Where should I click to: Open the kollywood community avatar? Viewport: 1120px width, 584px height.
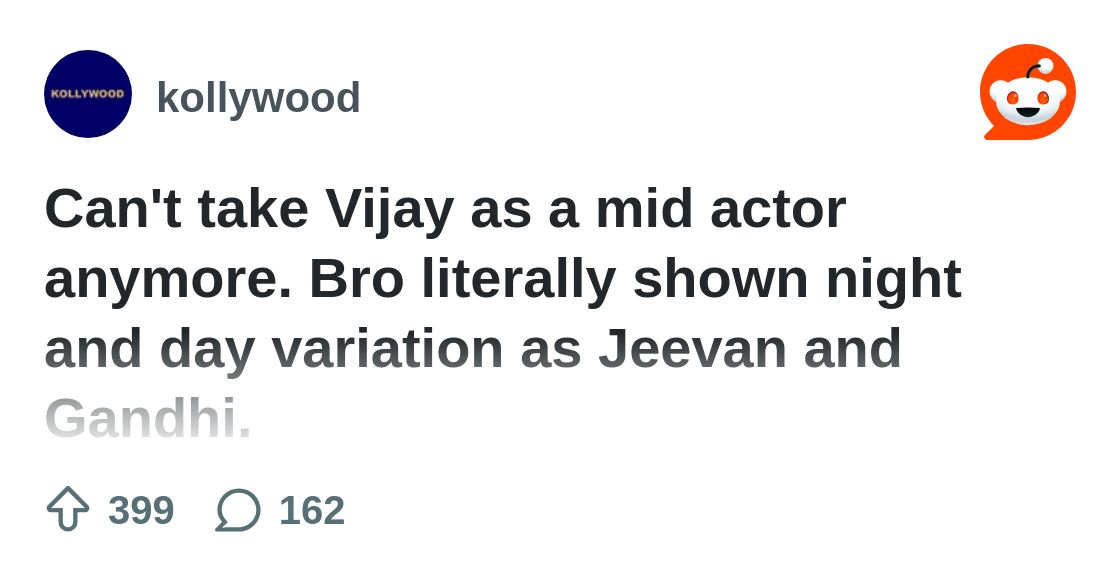point(88,94)
